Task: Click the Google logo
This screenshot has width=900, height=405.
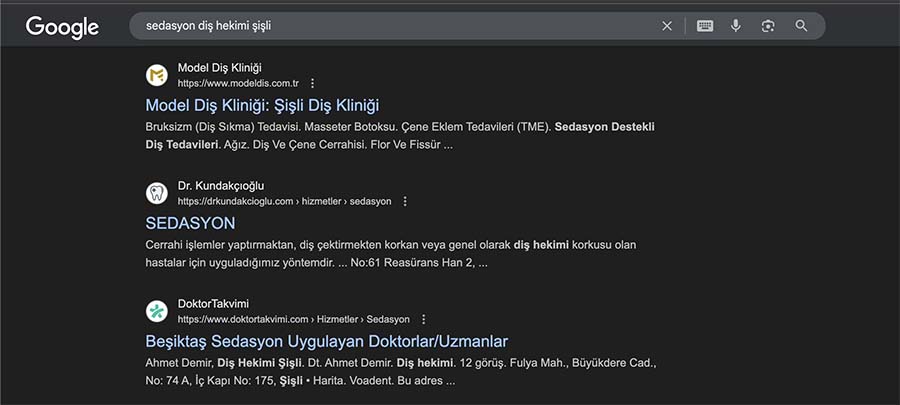Action: pyautogui.click(x=62, y=27)
